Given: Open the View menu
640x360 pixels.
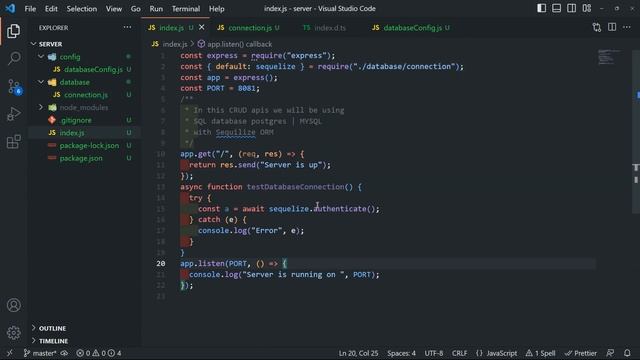Looking at the screenshot, I should pos(113,9).
